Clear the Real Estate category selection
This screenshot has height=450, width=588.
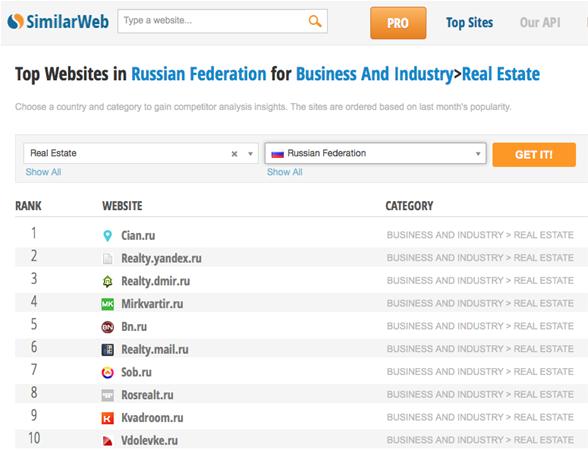point(234,154)
